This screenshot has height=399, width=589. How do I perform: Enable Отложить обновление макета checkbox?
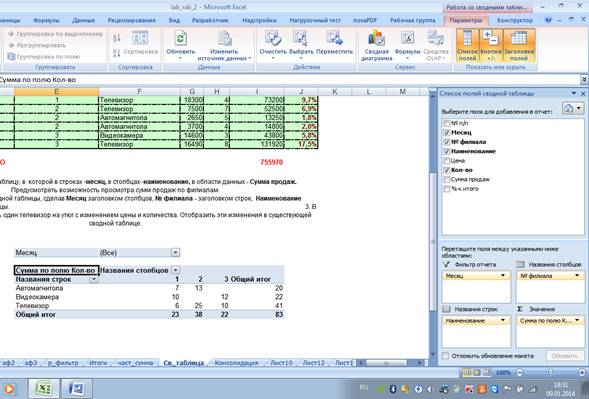click(445, 355)
